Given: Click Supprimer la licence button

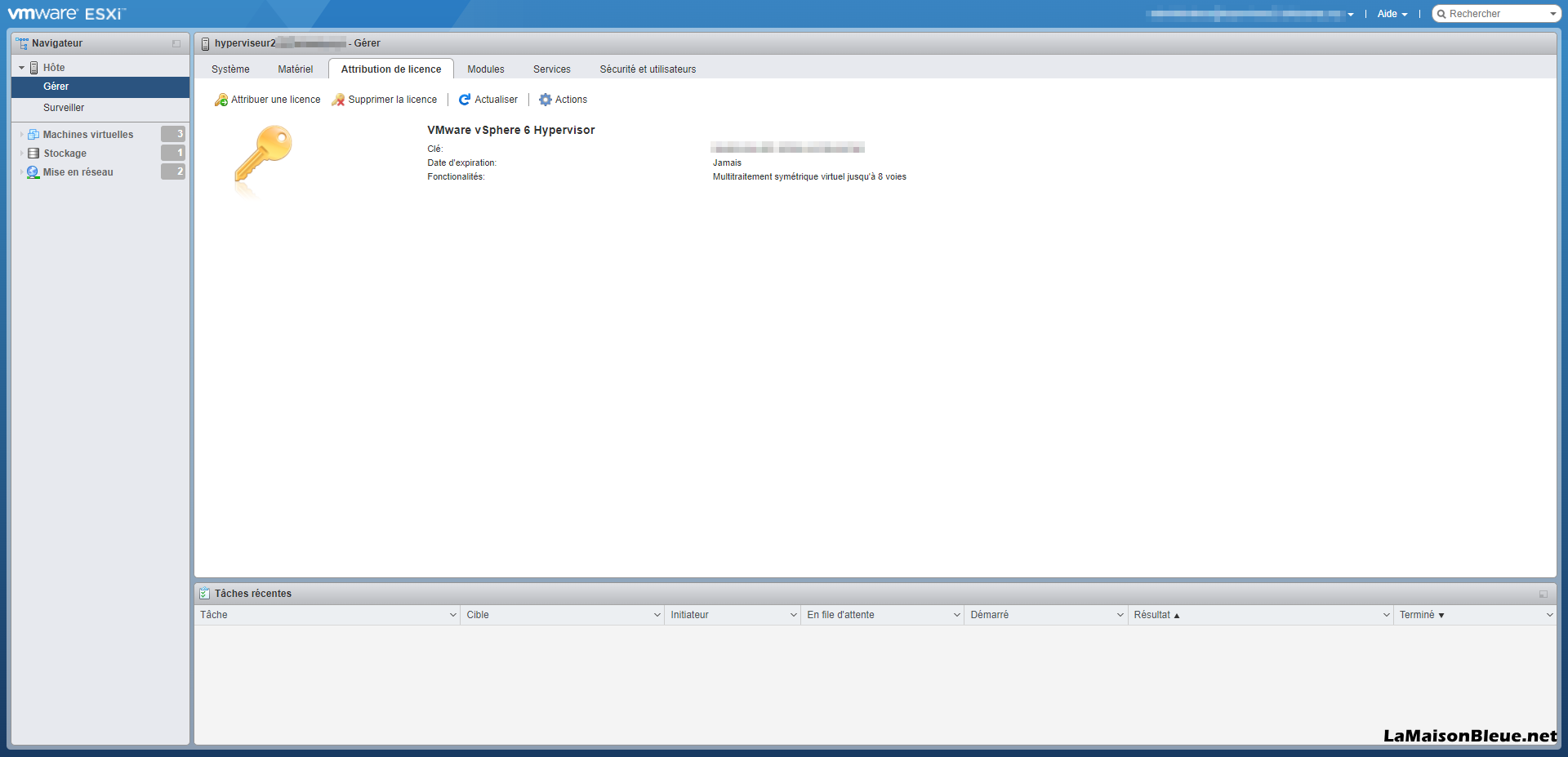Looking at the screenshot, I should (384, 100).
